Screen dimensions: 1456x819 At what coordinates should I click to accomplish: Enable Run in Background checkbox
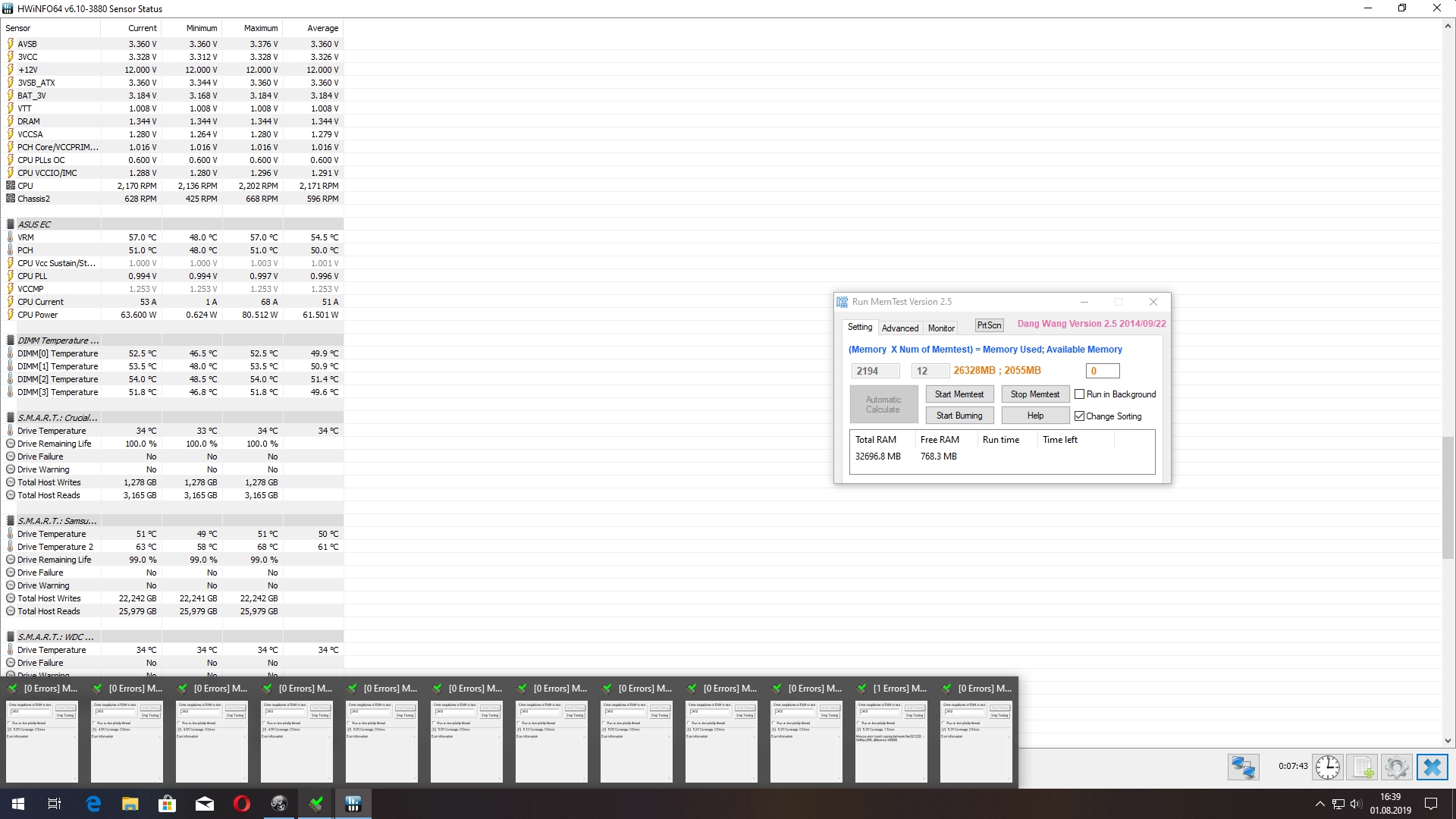pos(1080,394)
